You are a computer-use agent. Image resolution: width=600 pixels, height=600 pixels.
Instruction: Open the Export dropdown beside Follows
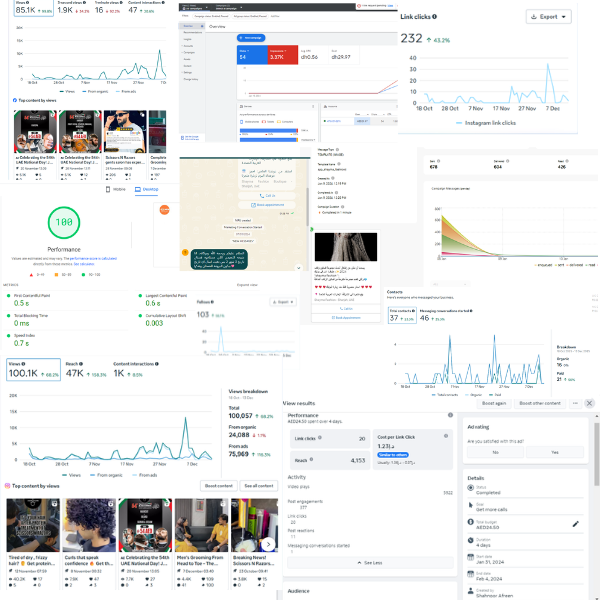(x=283, y=302)
